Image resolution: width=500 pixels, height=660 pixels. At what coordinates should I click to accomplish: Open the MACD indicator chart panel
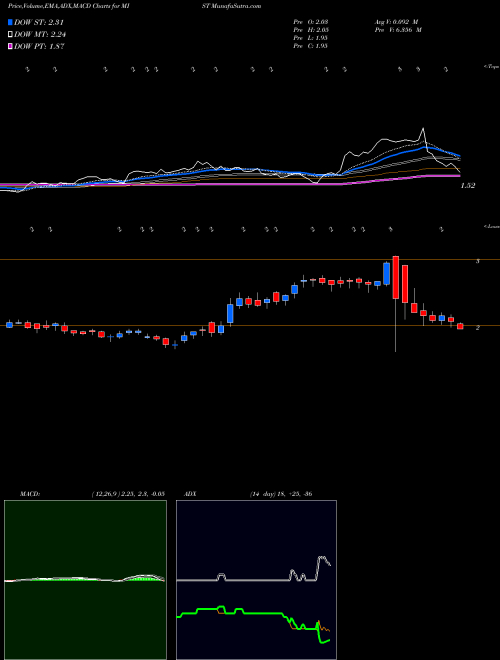click(85, 580)
